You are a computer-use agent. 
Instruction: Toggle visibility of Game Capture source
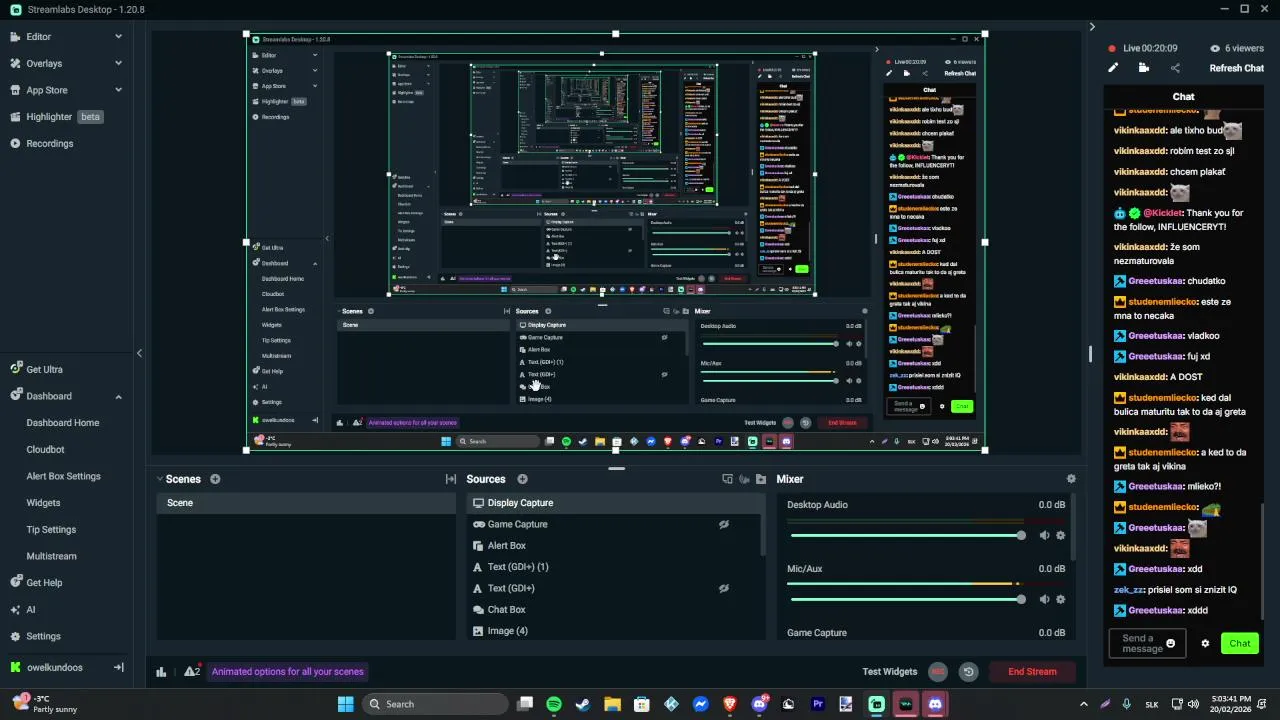point(724,524)
